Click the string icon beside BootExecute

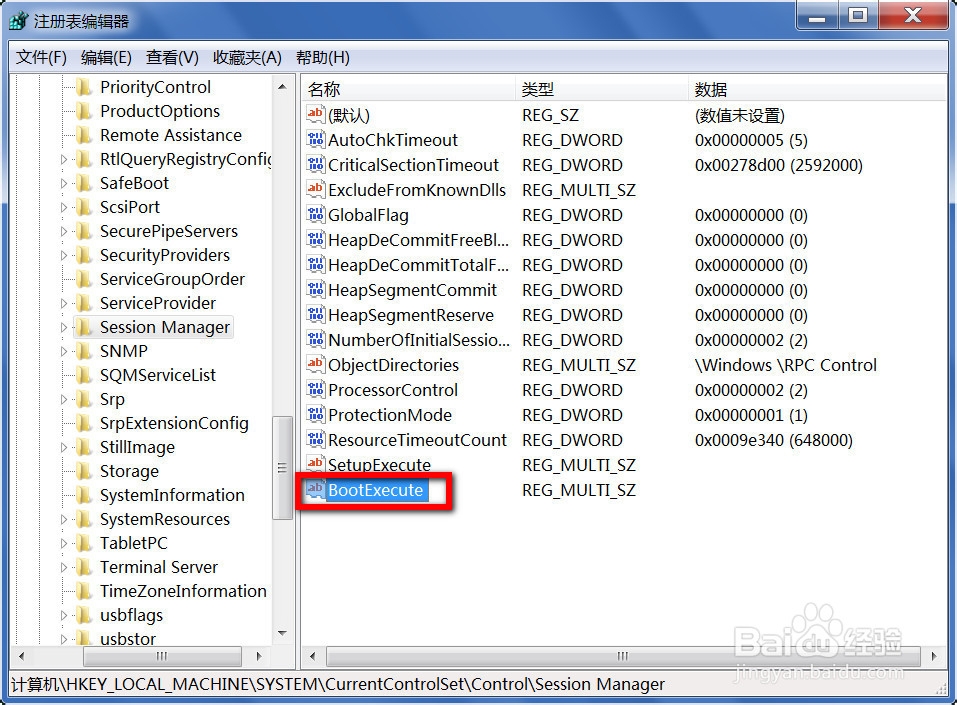pyautogui.click(x=315, y=490)
